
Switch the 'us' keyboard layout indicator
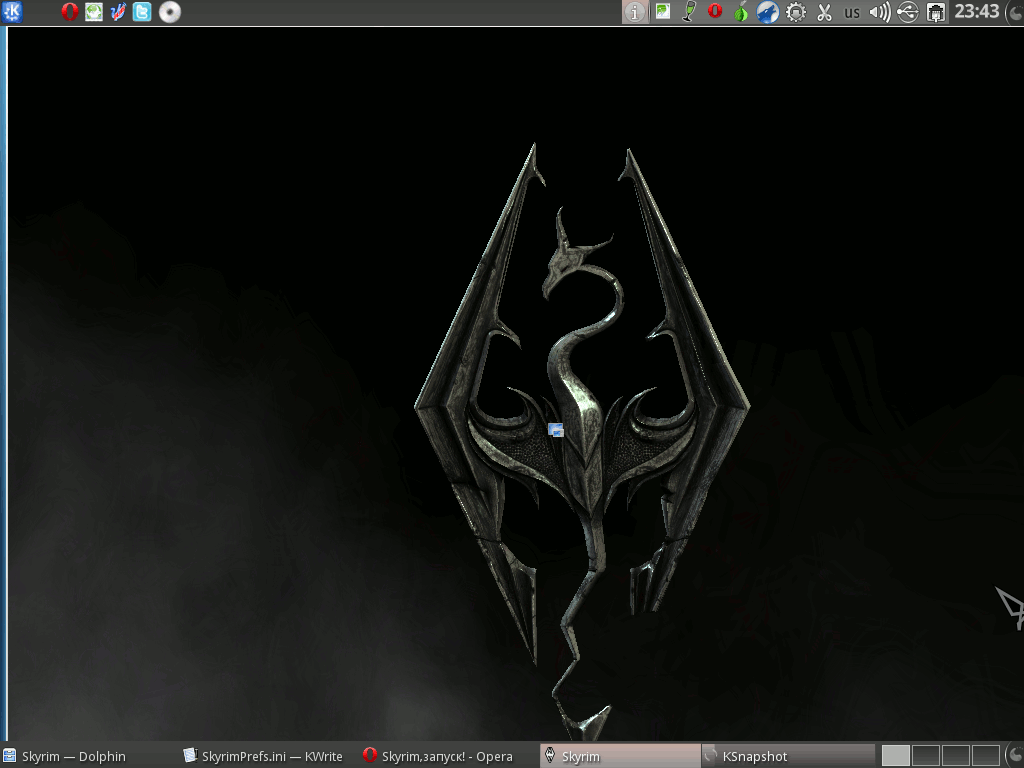852,12
